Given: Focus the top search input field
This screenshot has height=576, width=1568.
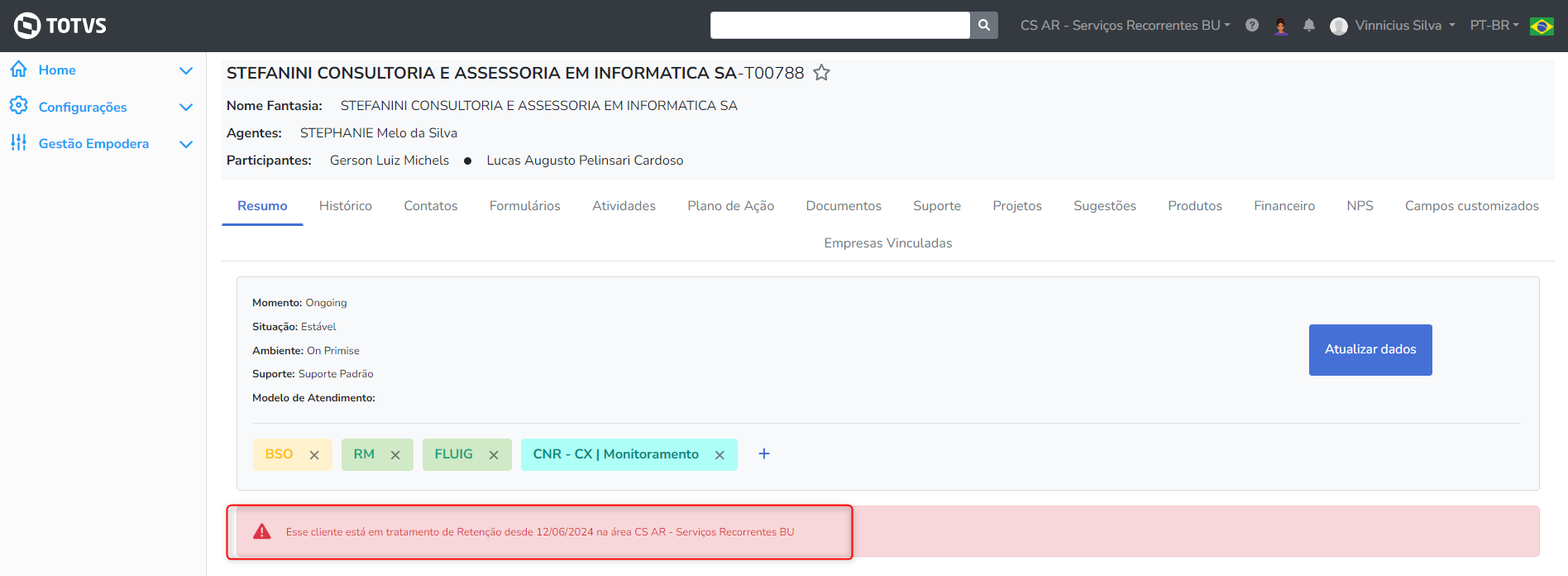Looking at the screenshot, I should tap(840, 25).
